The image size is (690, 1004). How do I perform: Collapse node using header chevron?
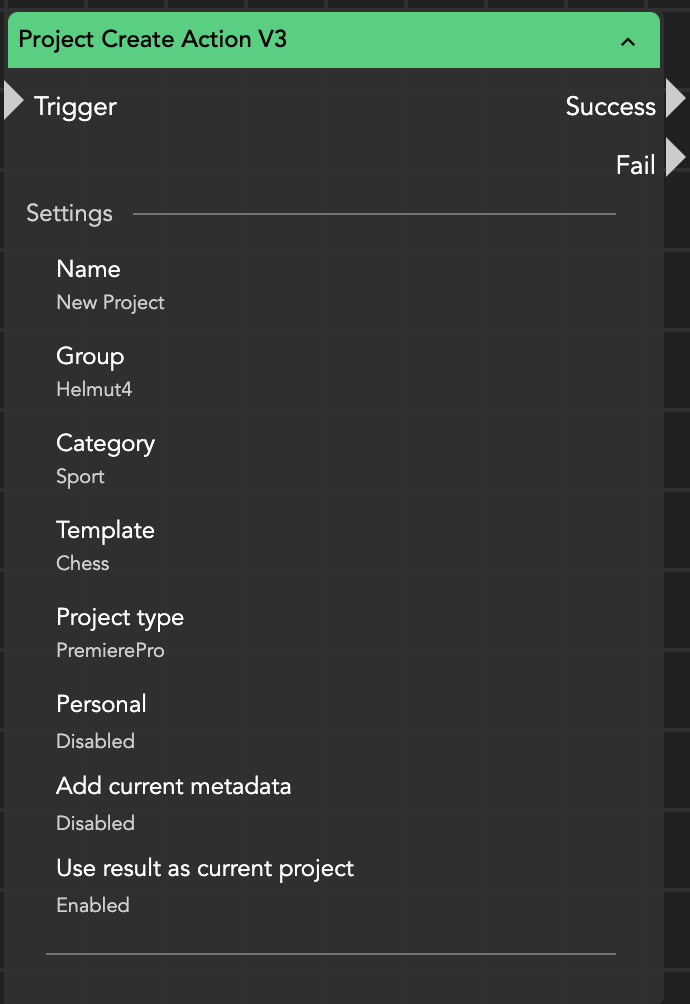(628, 41)
